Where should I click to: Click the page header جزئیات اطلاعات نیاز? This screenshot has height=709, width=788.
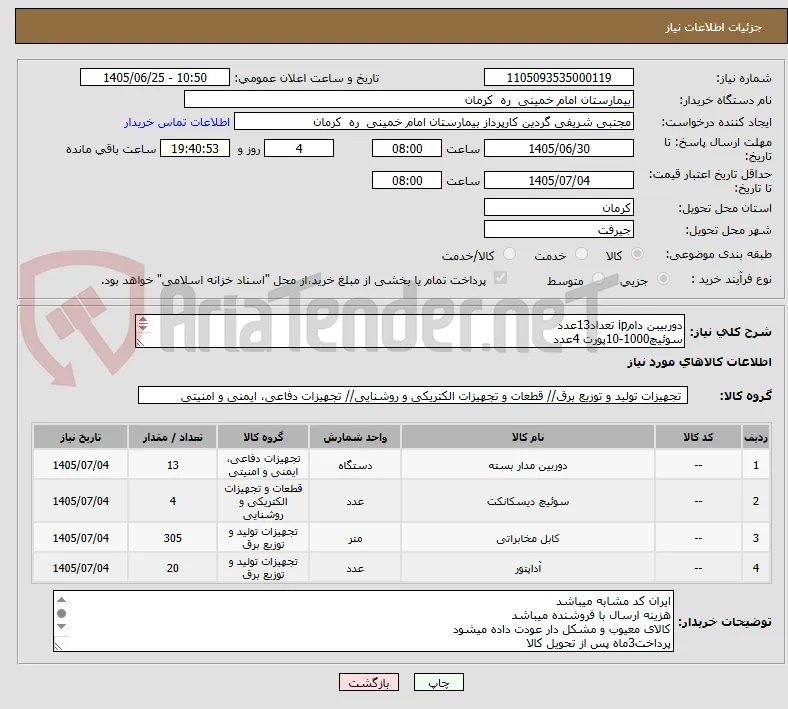coord(714,27)
